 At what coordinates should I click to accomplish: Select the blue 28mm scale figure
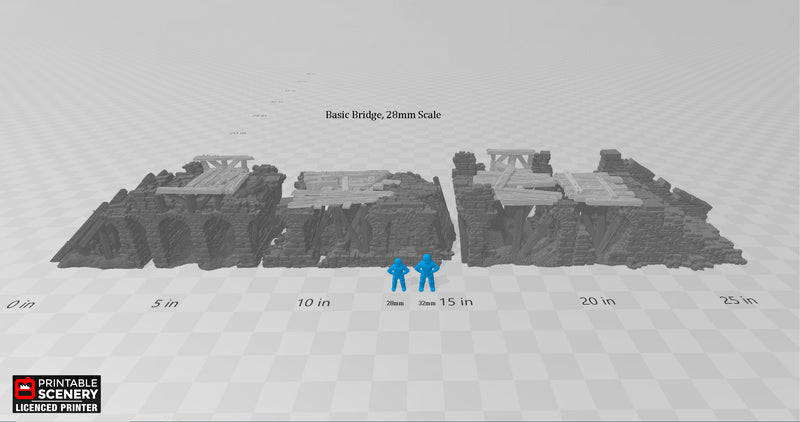398,273
